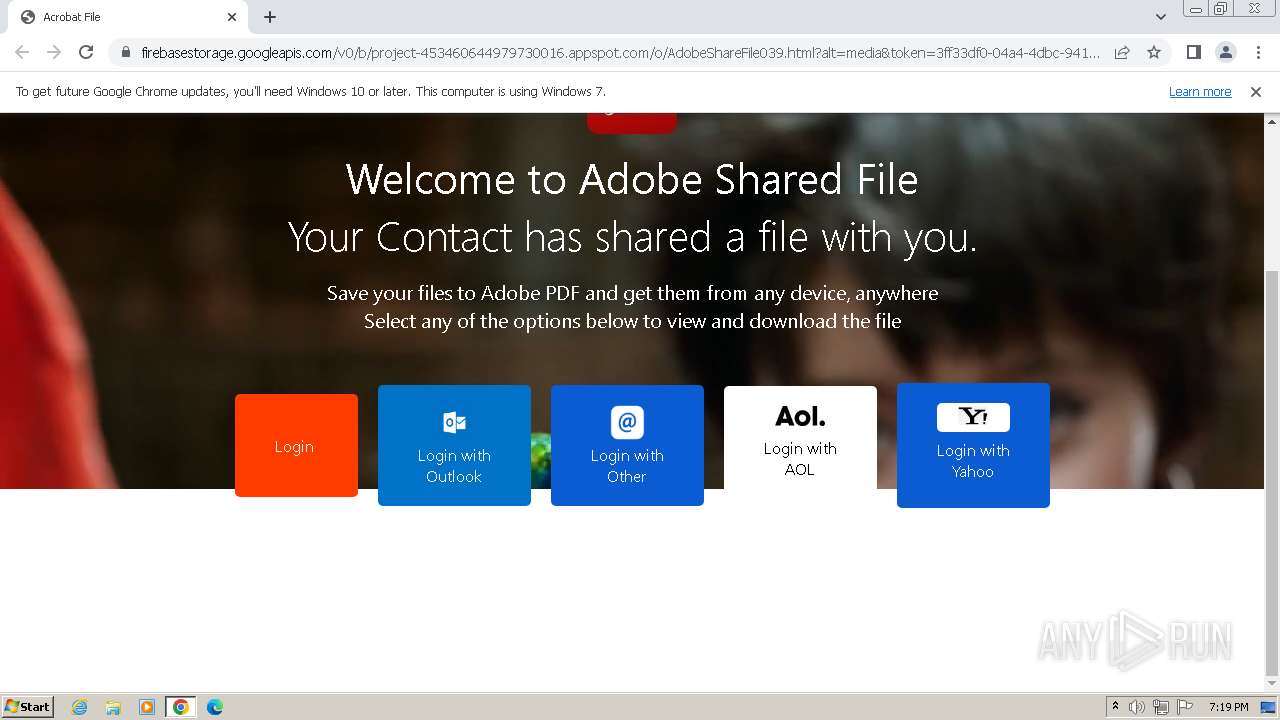
Task: Open network tray icon
Action: (x=1161, y=707)
